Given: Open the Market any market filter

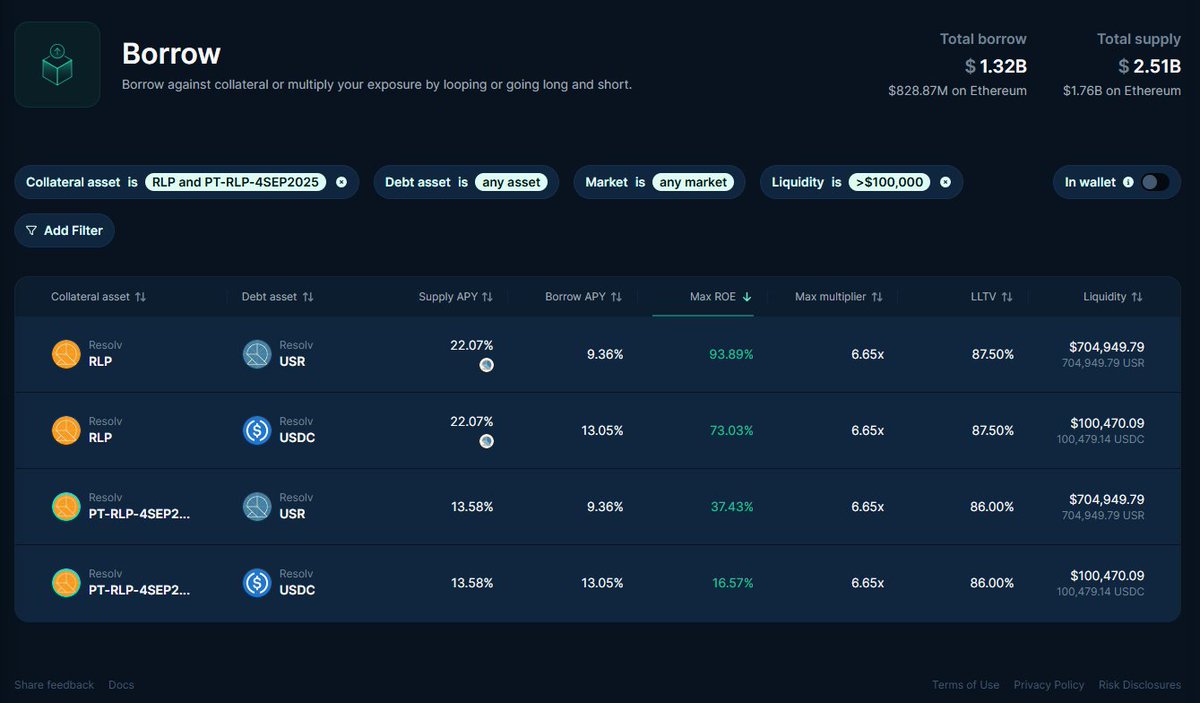Looking at the screenshot, I should click(693, 182).
